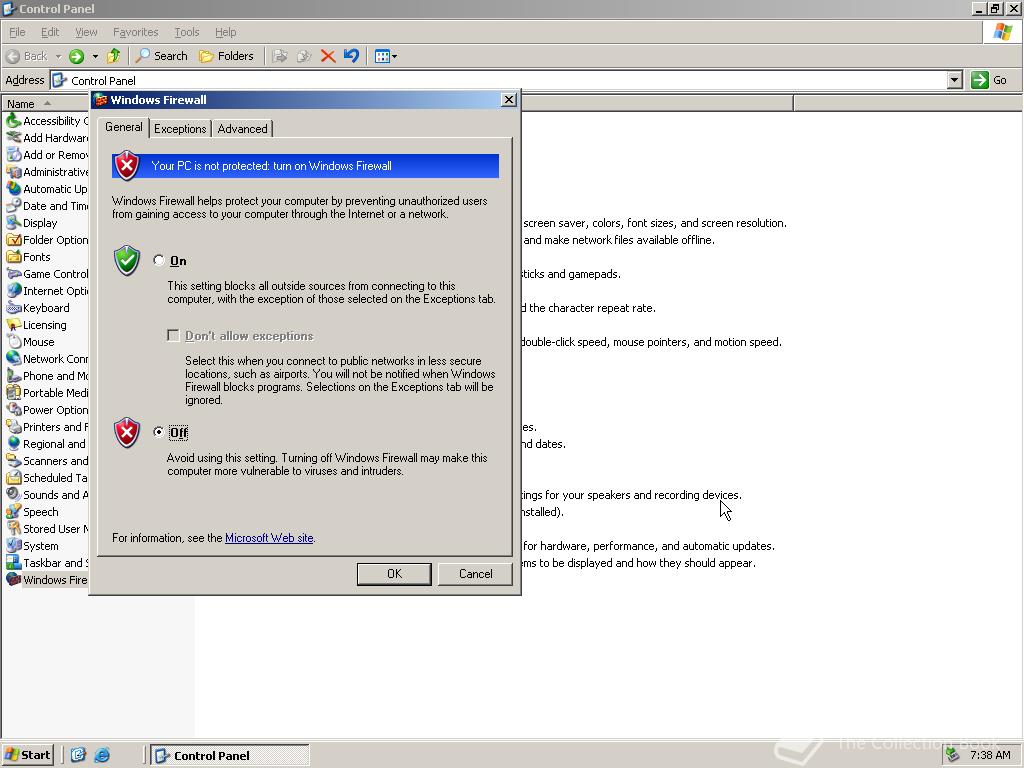
Task: Open the Start menu
Action: tap(27, 755)
